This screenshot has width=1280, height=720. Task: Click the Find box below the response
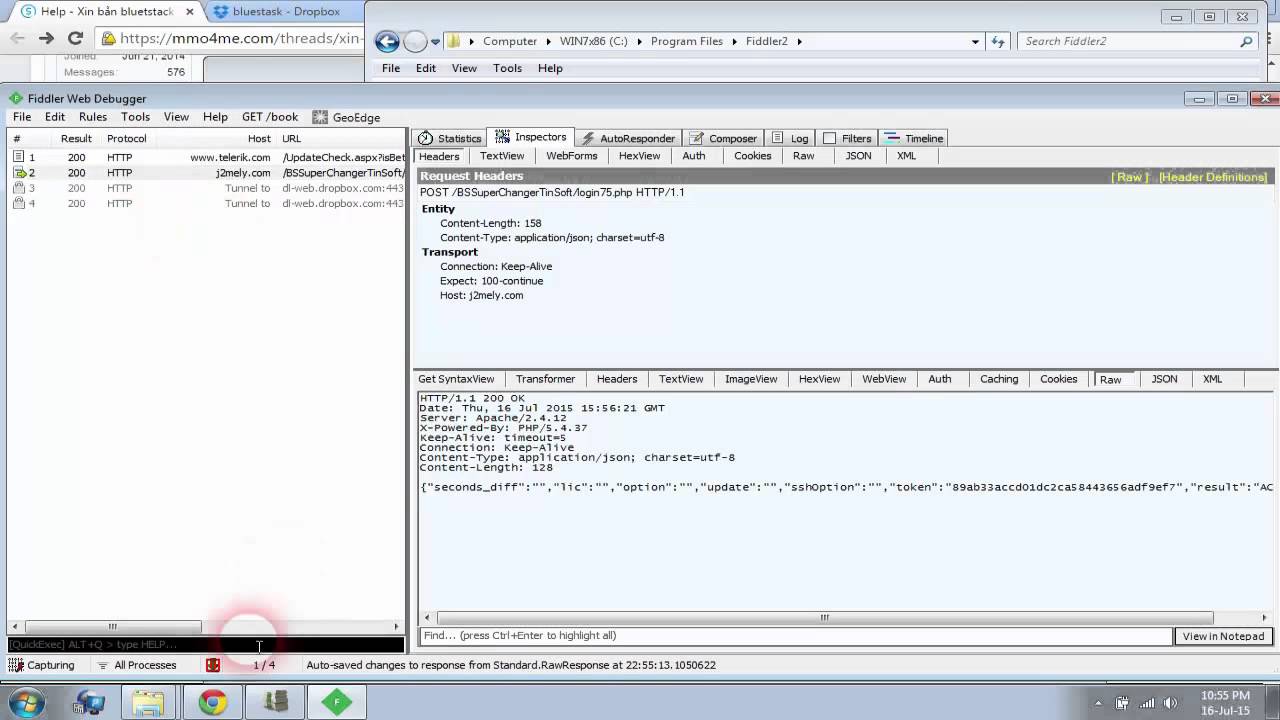click(795, 636)
